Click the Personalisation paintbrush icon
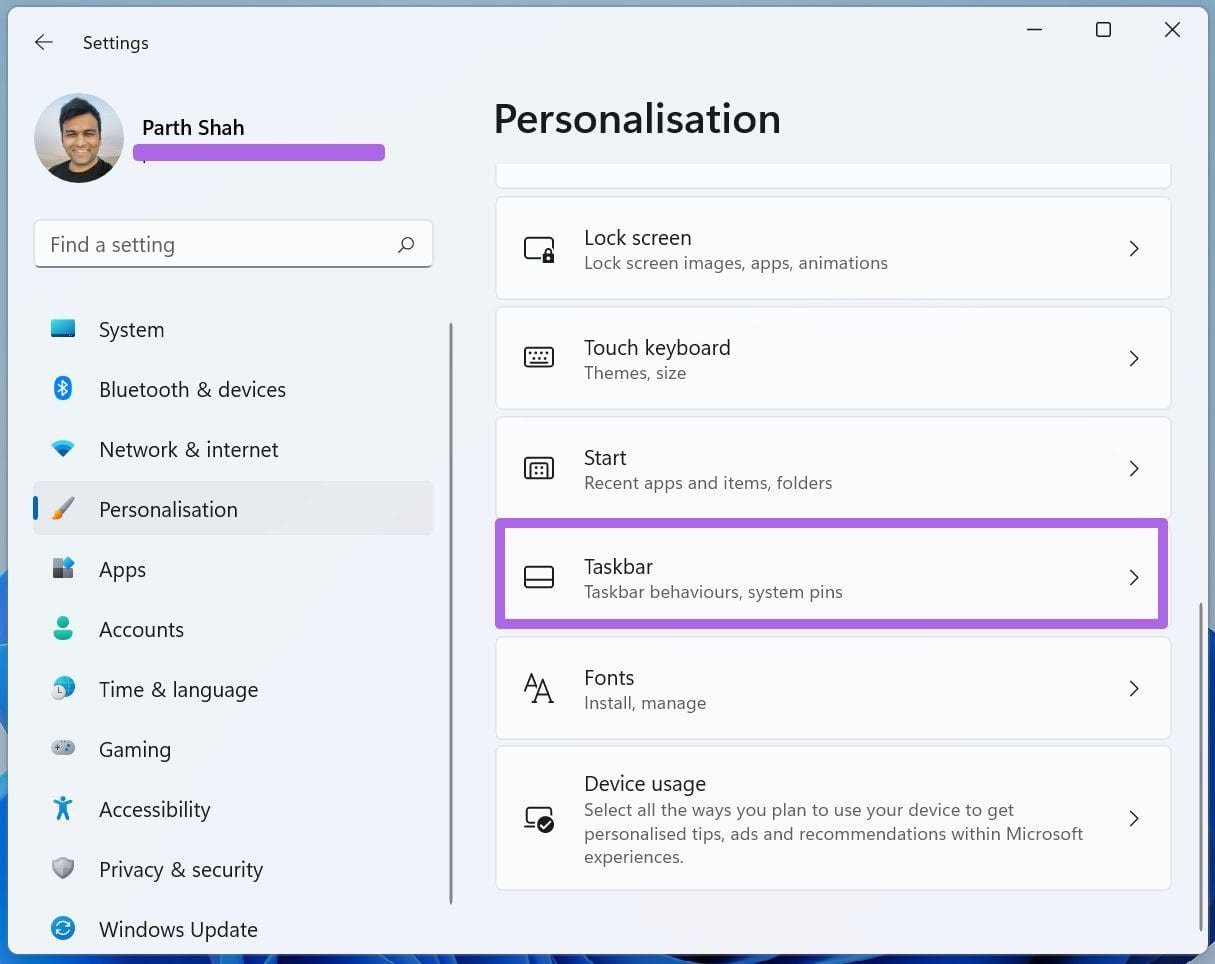 [x=63, y=509]
